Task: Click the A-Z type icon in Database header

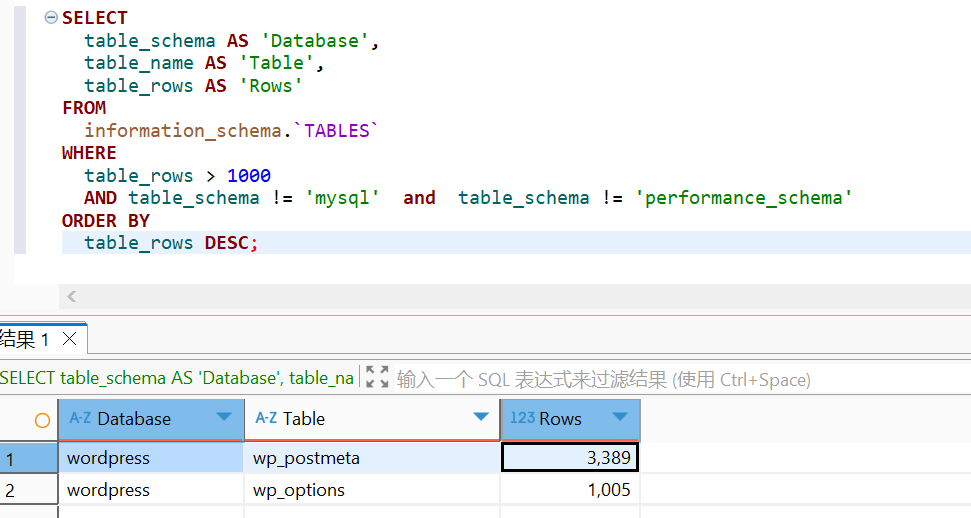Action: (80, 419)
